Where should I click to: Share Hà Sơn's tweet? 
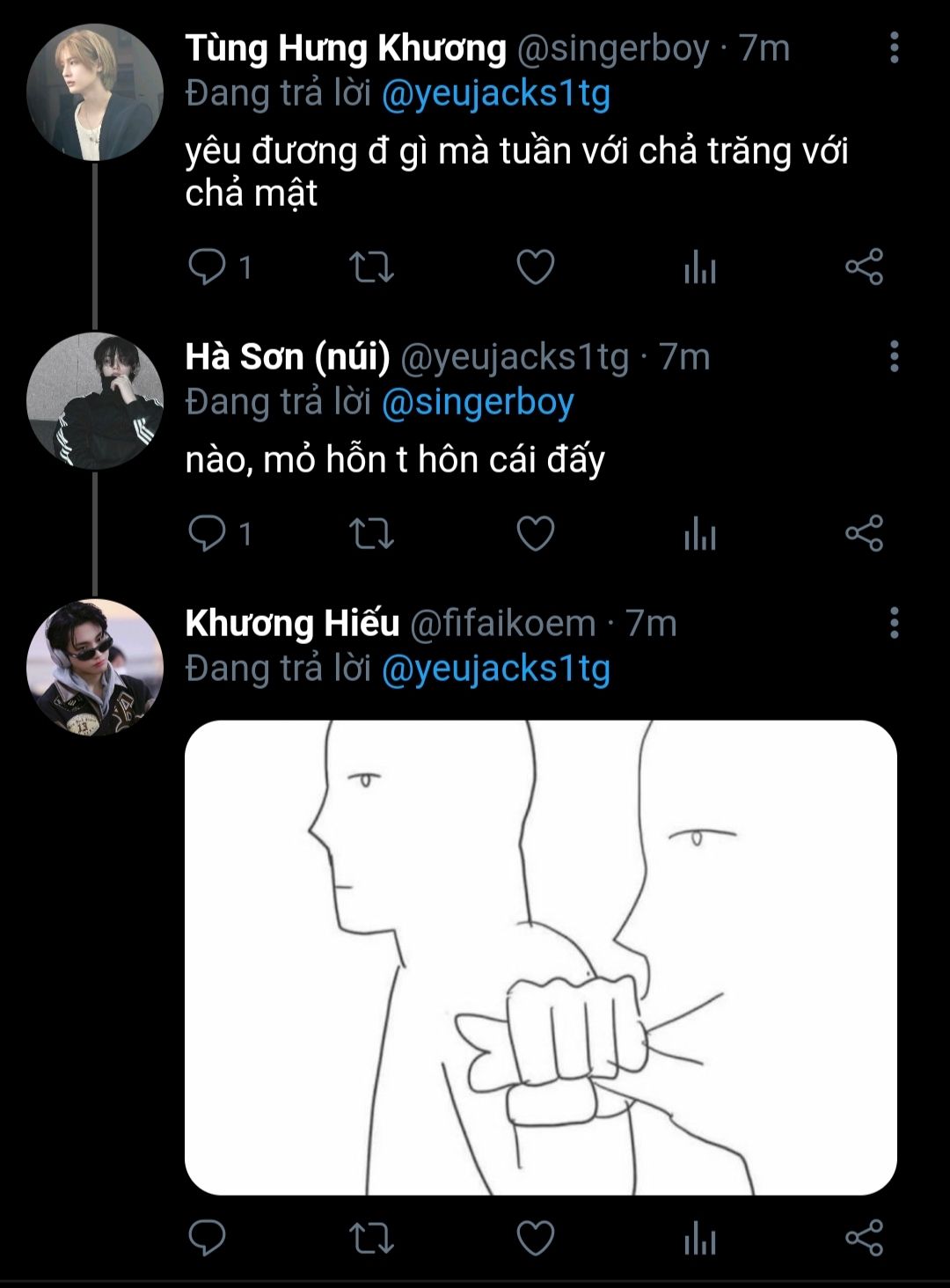coord(864,533)
